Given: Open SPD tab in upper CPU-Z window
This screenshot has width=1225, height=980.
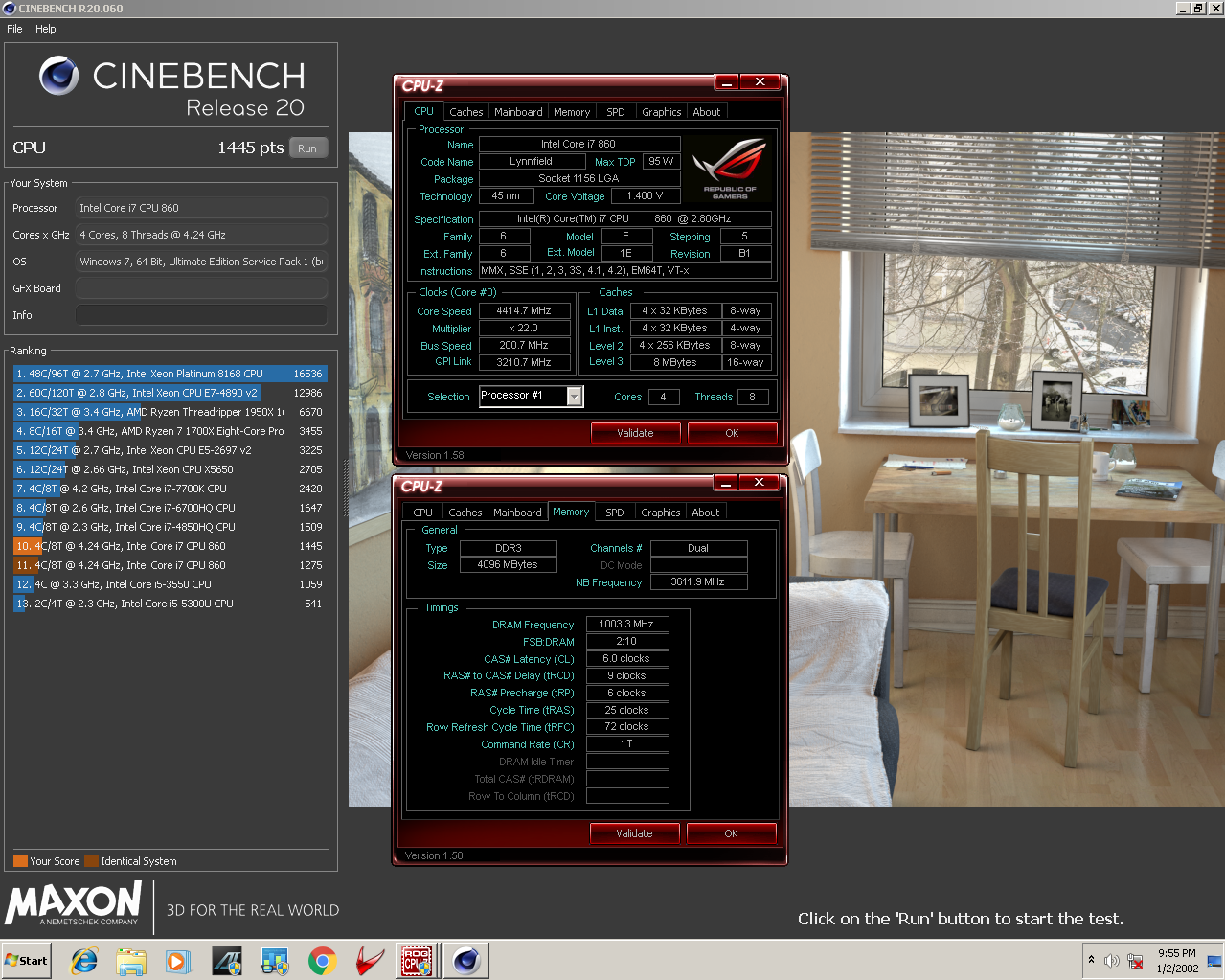Looking at the screenshot, I should [616, 112].
